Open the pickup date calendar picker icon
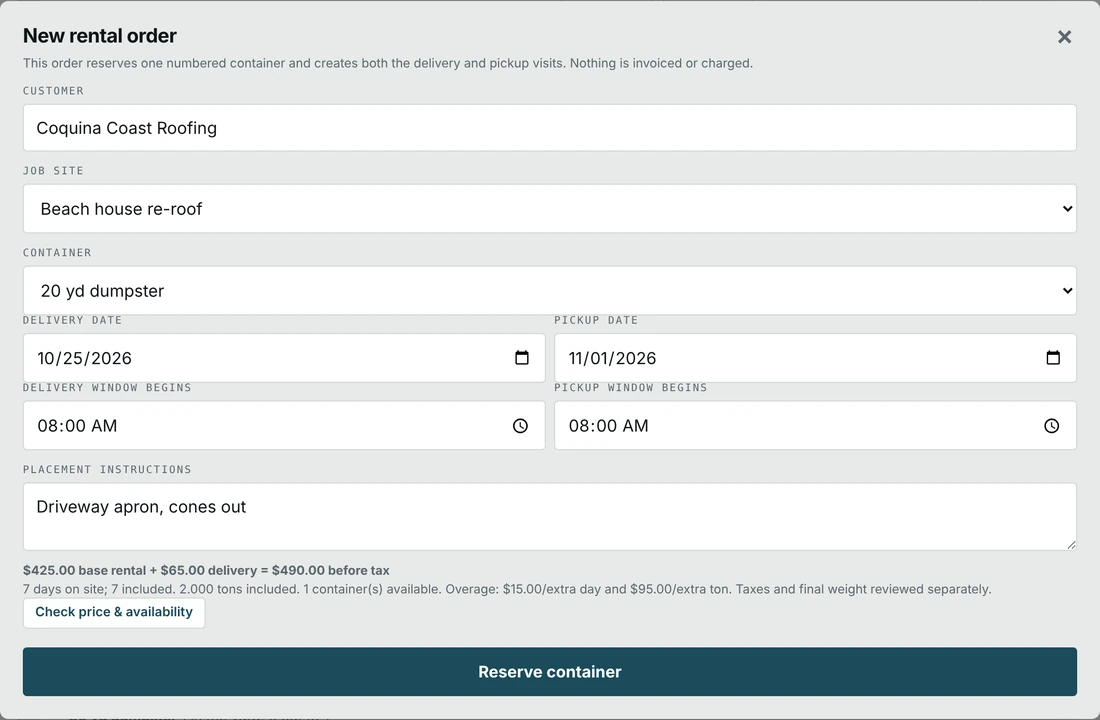The width and height of the screenshot is (1100, 720). 1052,358
